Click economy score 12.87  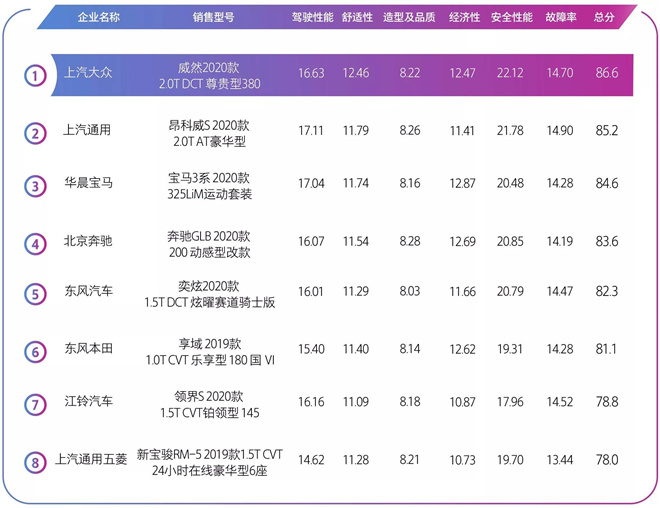(x=462, y=184)
